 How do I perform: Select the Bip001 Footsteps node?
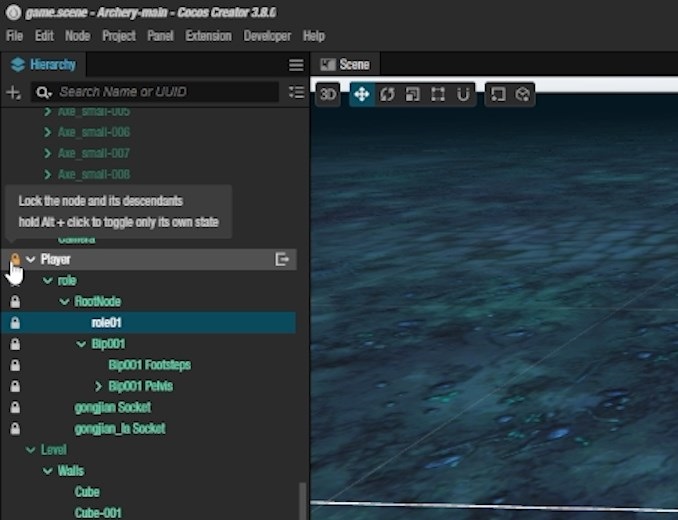click(x=149, y=365)
